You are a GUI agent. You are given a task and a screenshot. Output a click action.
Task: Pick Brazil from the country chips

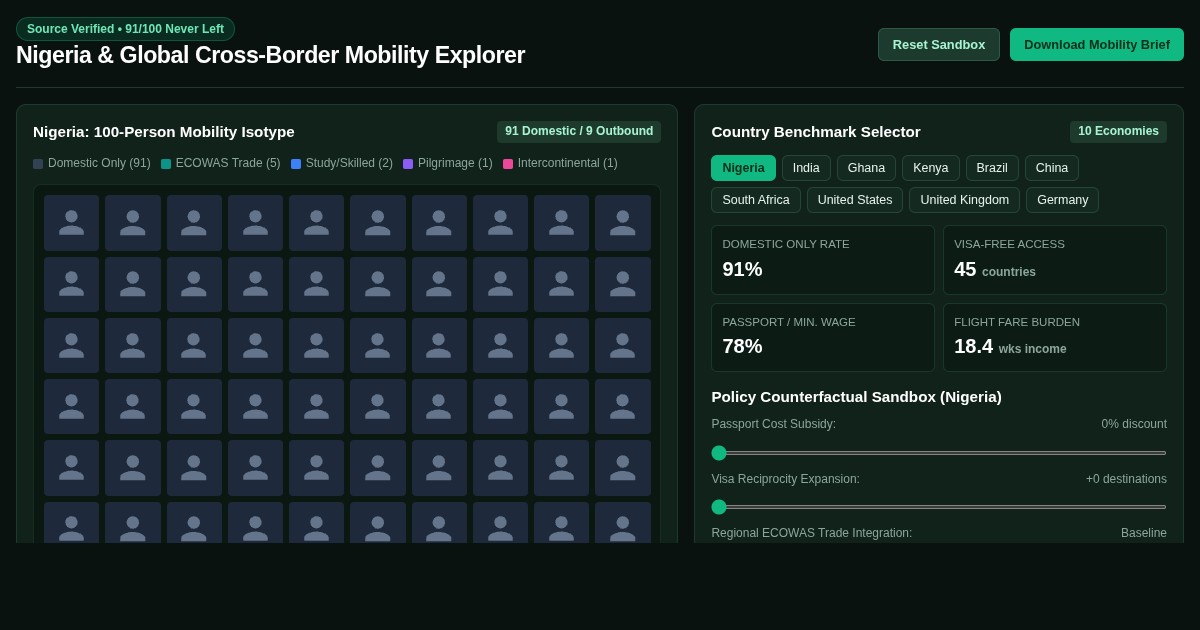[x=992, y=168]
